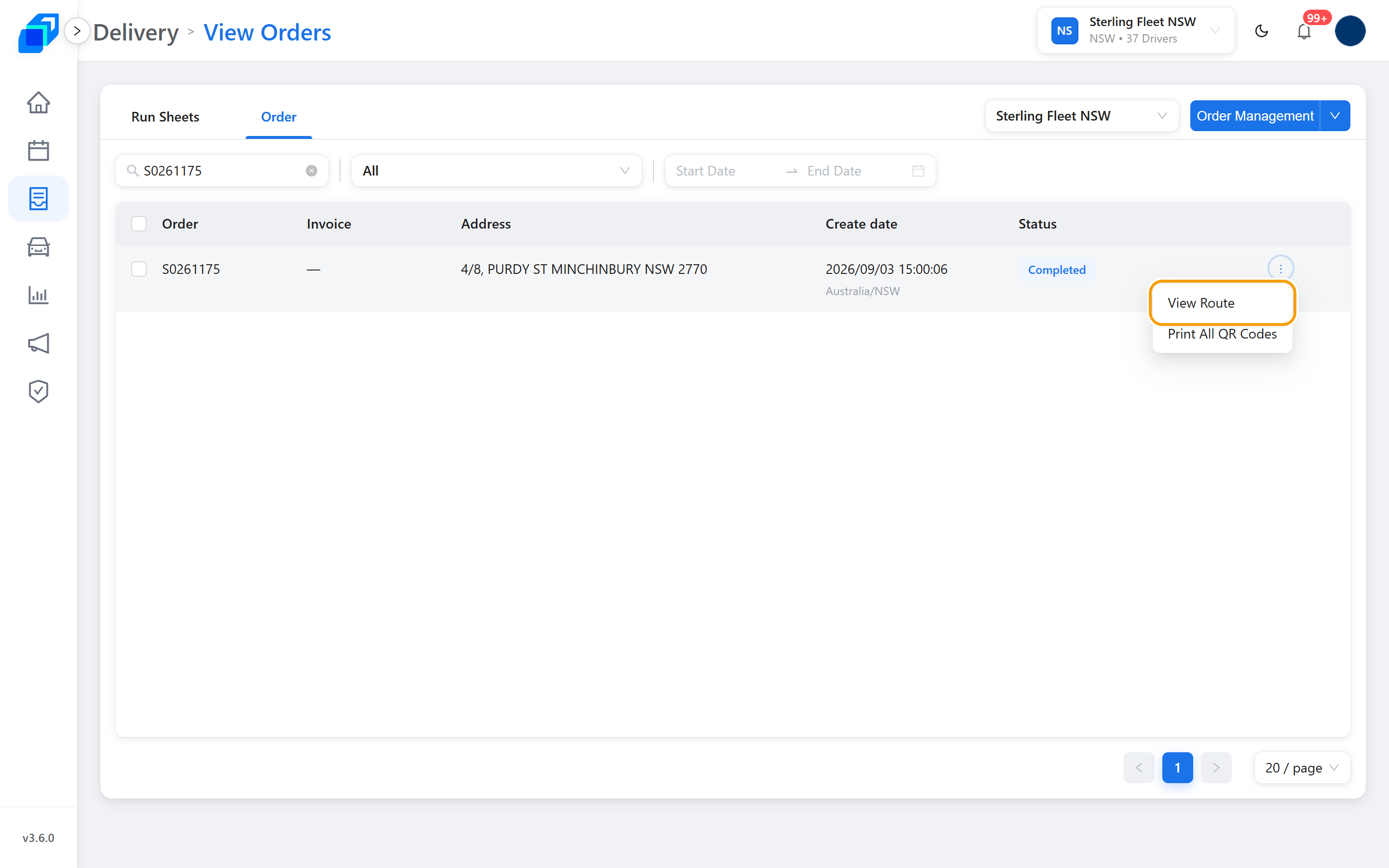Click the search magnifier icon
The width and height of the screenshot is (1389, 868).
[133, 171]
